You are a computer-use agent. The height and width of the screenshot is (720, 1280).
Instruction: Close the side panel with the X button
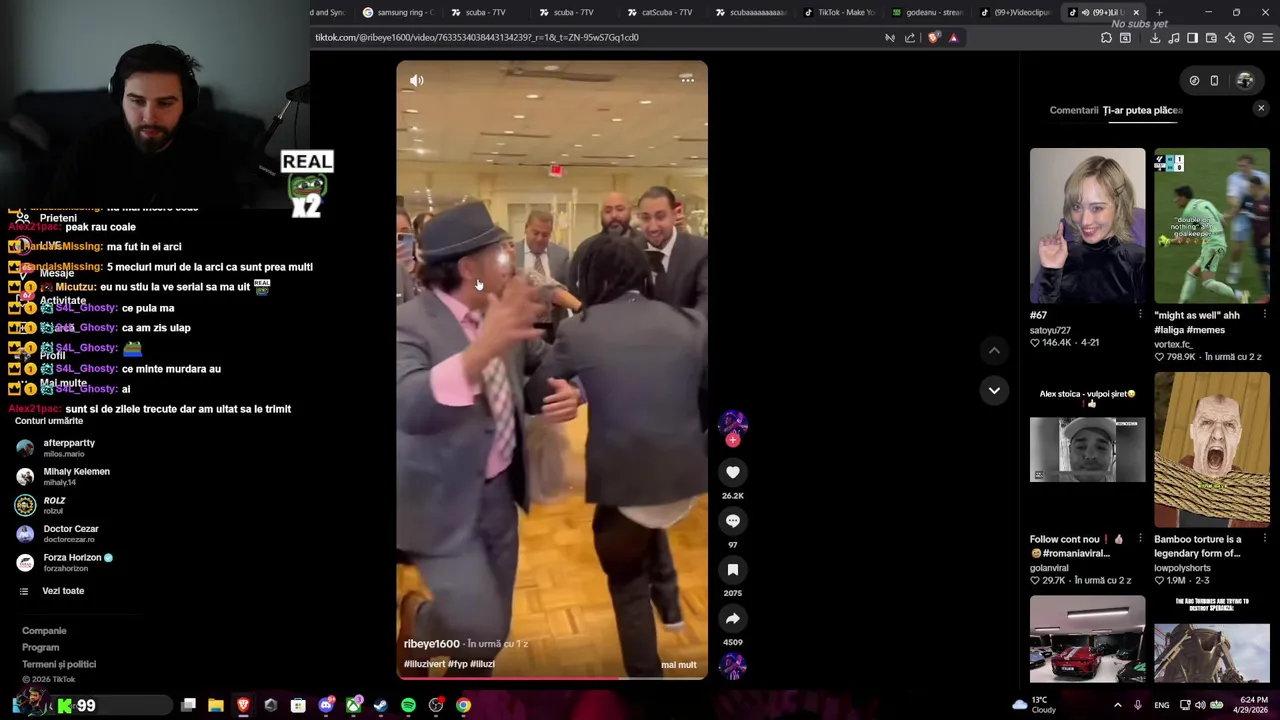[1261, 108]
